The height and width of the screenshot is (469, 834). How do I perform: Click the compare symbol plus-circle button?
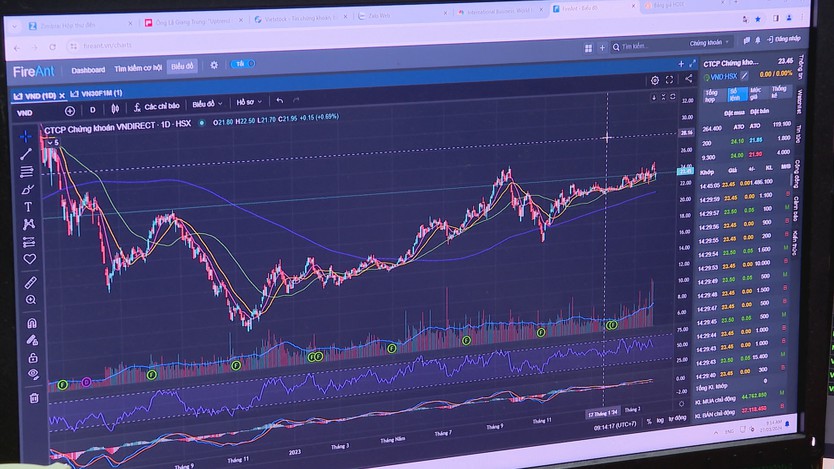tap(70, 111)
